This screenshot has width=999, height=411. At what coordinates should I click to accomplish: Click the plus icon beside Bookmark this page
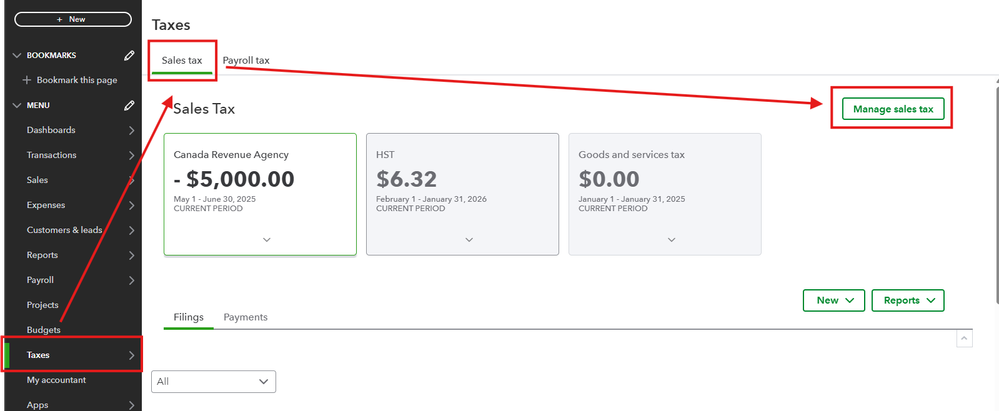pos(27,80)
